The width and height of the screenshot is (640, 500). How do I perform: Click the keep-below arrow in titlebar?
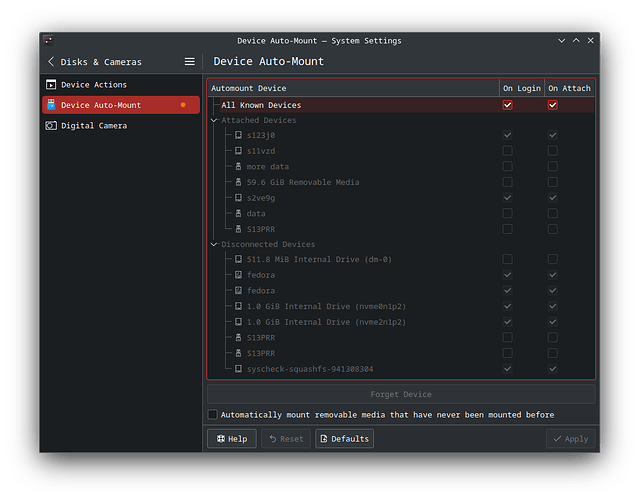click(x=562, y=40)
